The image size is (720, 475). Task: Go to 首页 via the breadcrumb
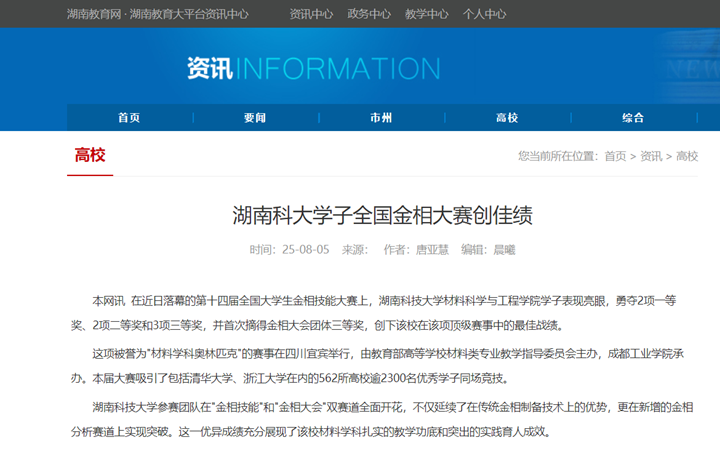[615, 156]
